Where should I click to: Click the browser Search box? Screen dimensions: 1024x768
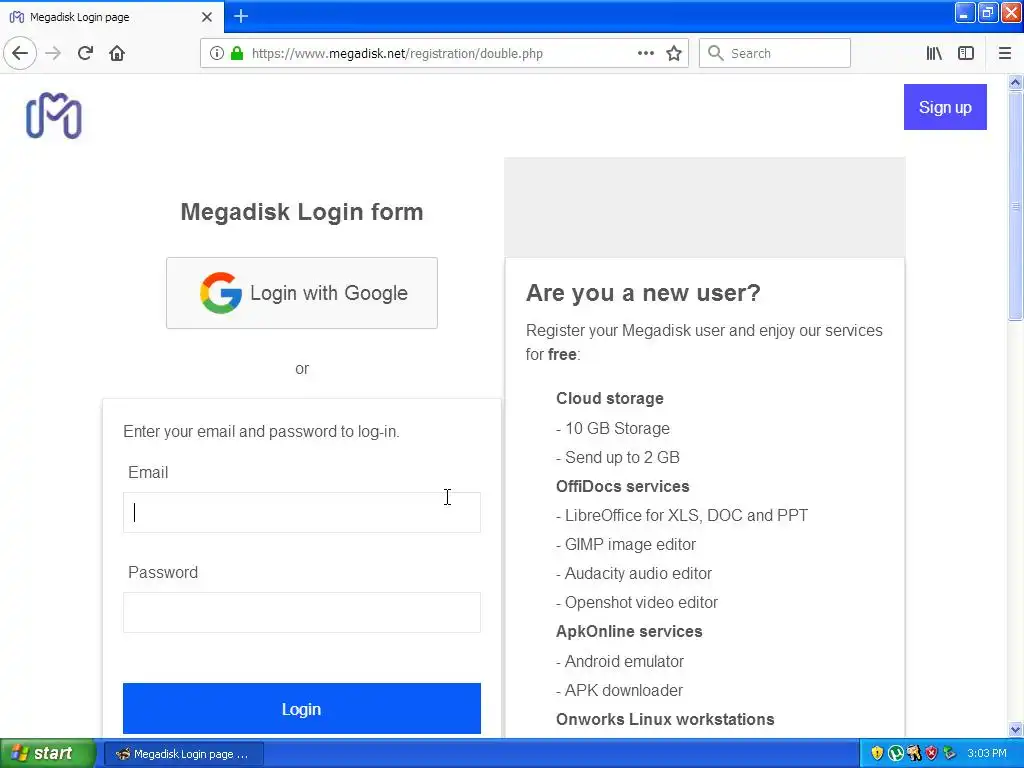click(x=775, y=53)
